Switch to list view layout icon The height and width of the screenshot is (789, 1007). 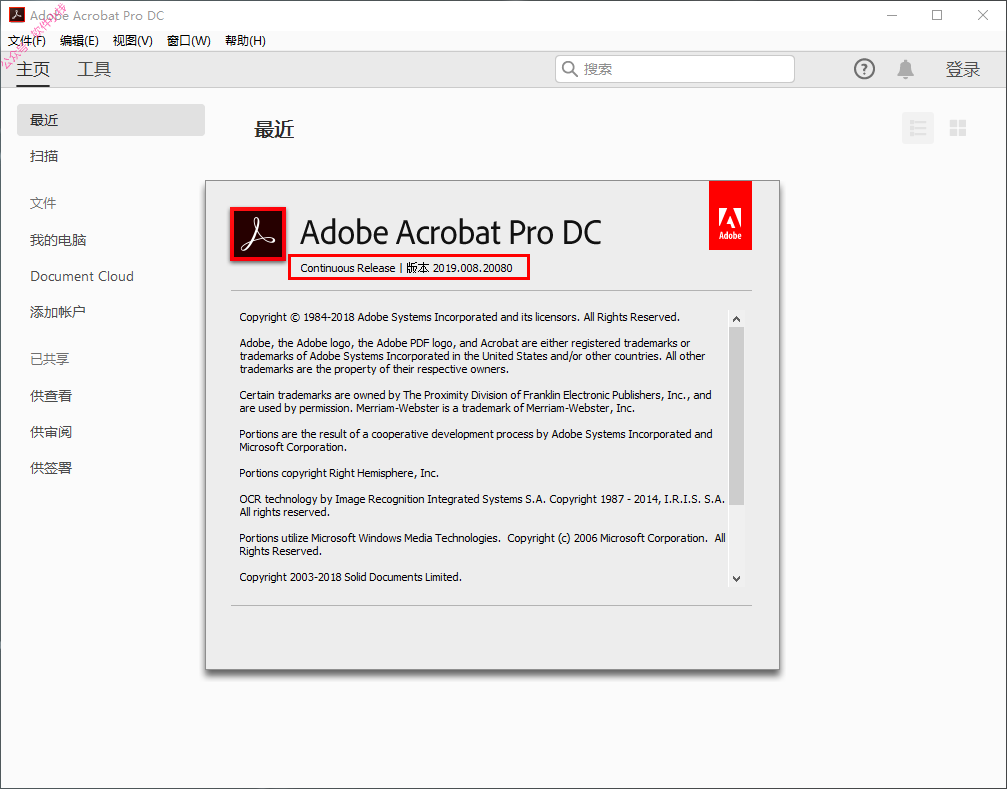pos(918,128)
